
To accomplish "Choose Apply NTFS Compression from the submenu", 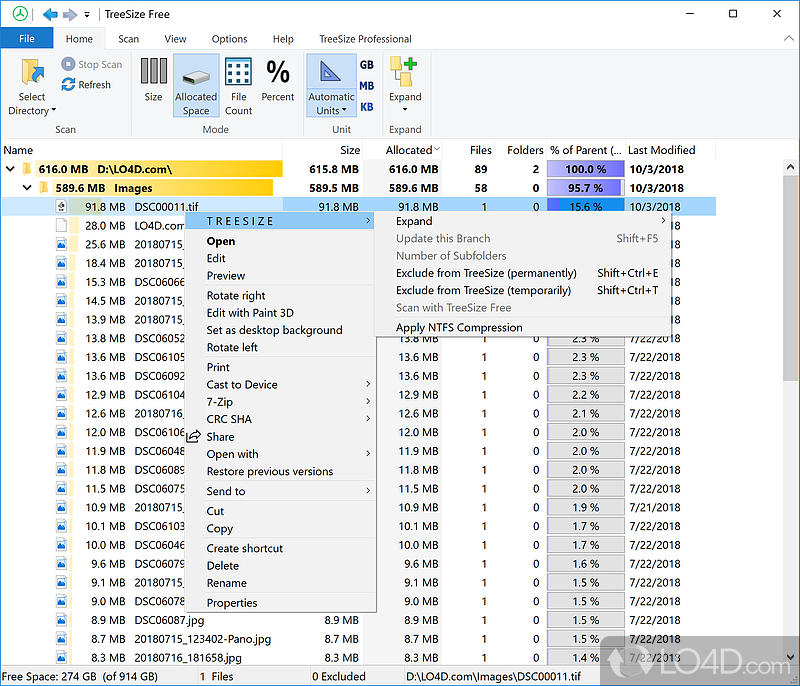I will pos(459,327).
